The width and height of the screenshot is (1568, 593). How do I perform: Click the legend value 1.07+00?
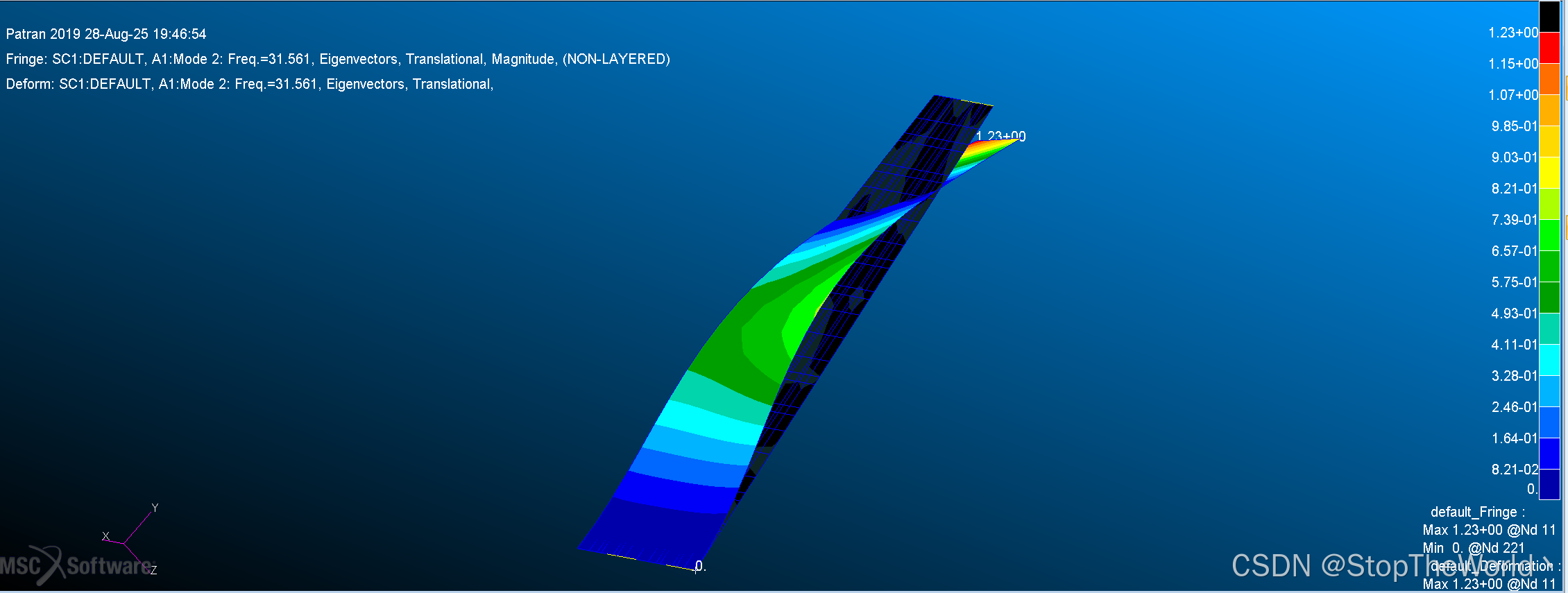1513,95
